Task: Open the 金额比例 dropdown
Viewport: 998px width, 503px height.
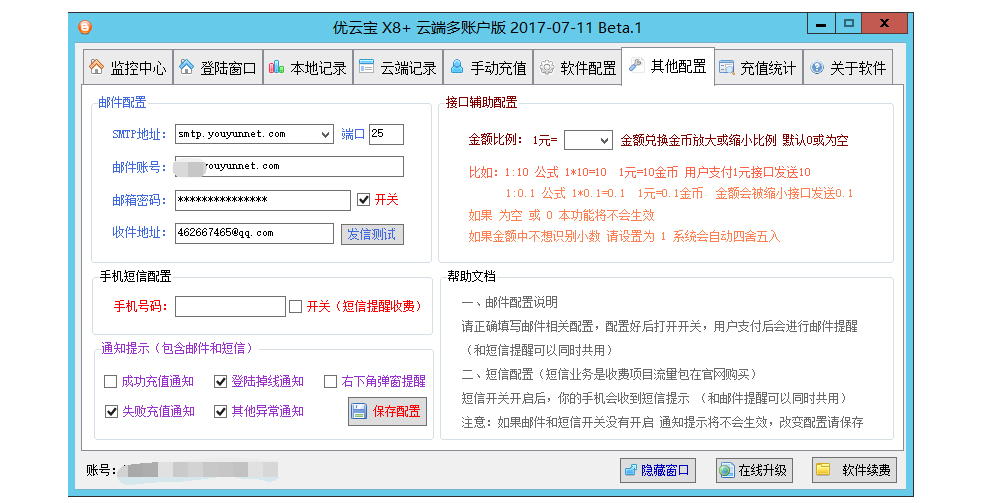Action: point(602,141)
